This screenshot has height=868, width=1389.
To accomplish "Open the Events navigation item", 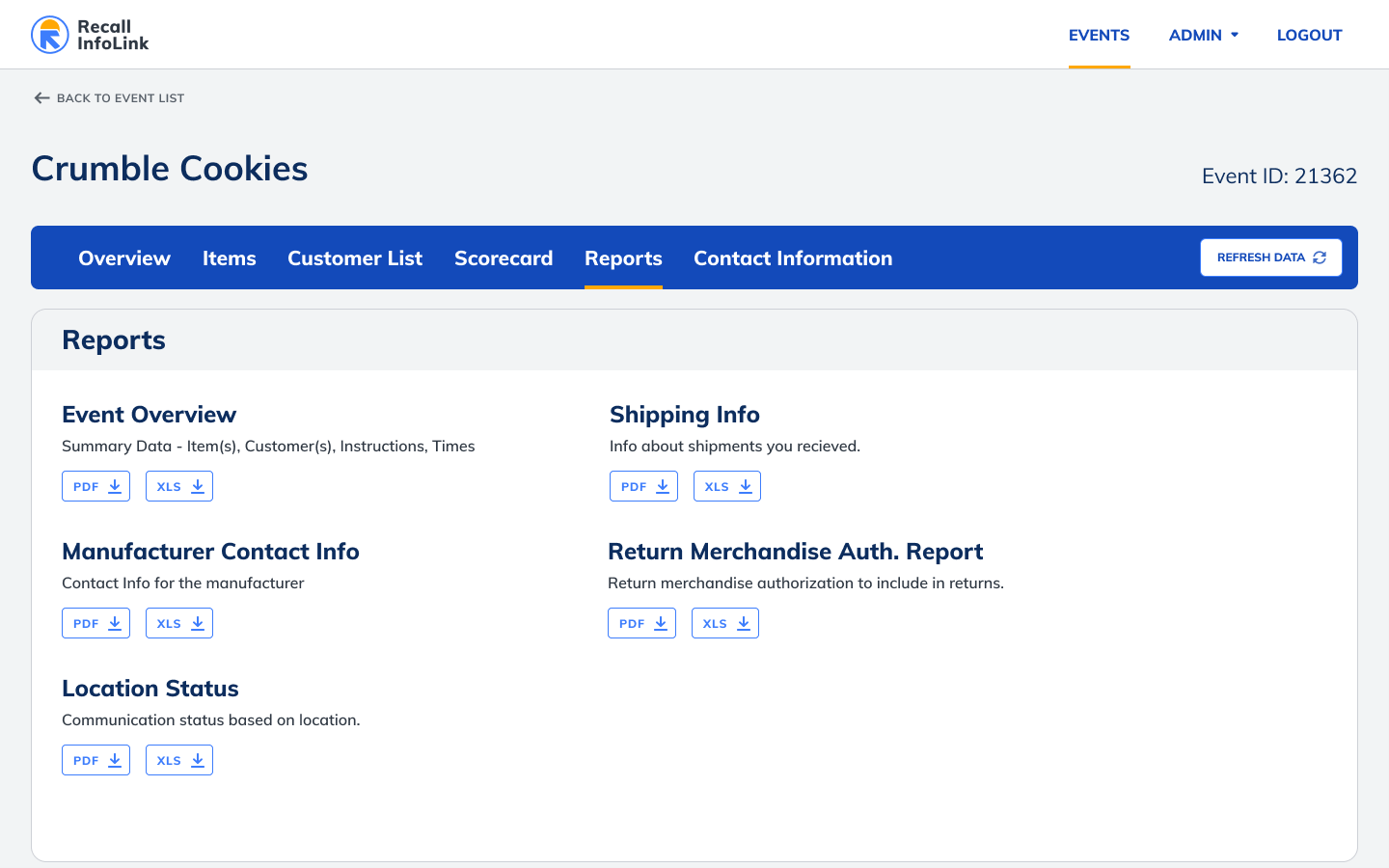I will point(1099,35).
